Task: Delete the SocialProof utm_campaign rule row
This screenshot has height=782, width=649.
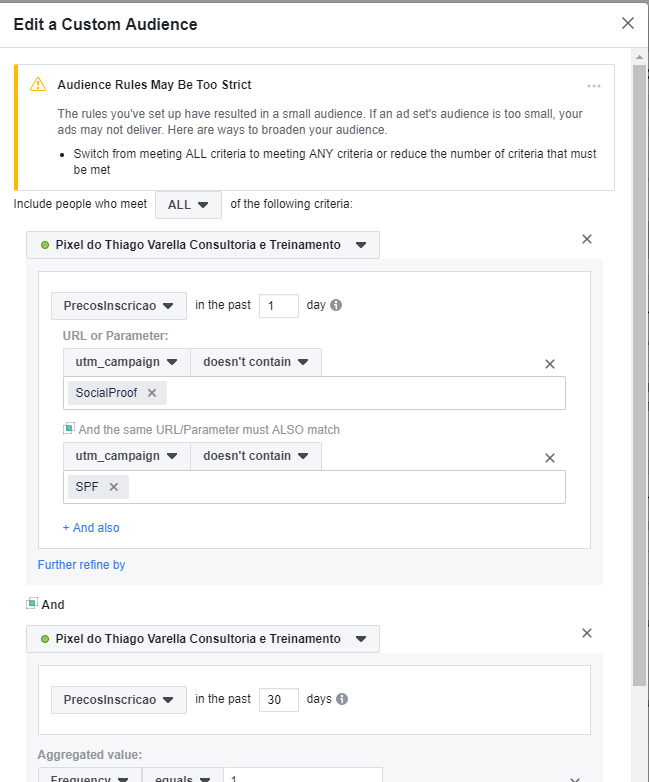Action: point(549,364)
